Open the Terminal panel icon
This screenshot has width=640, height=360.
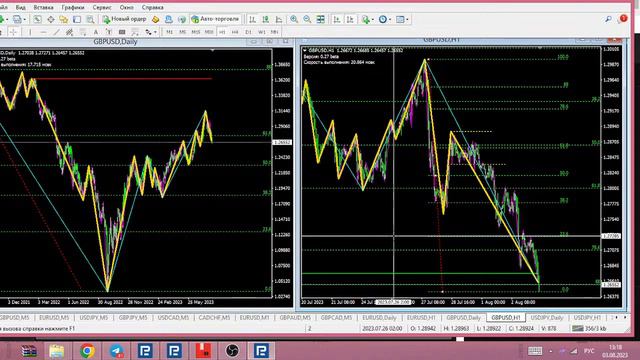(77, 19)
